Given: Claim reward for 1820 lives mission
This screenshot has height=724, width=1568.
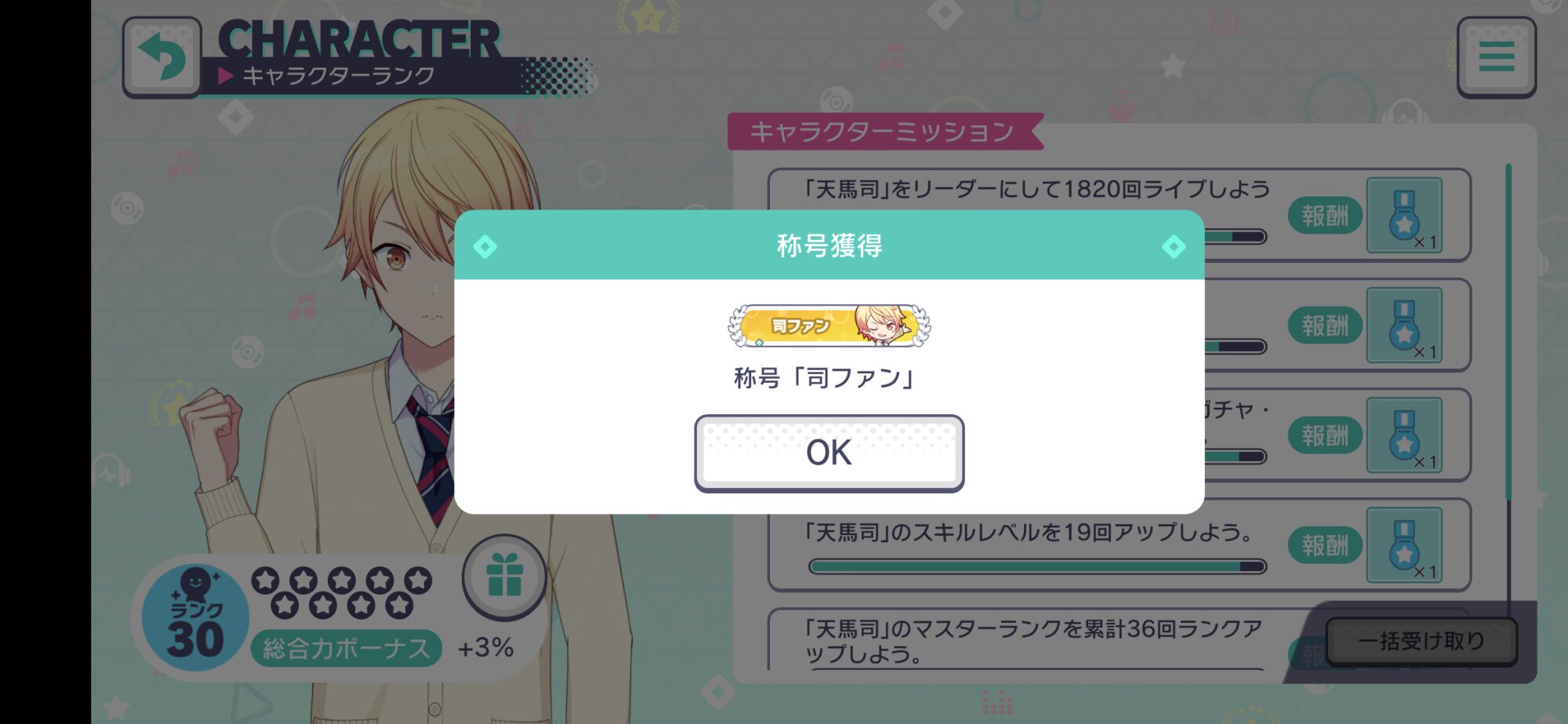Looking at the screenshot, I should (x=1325, y=216).
